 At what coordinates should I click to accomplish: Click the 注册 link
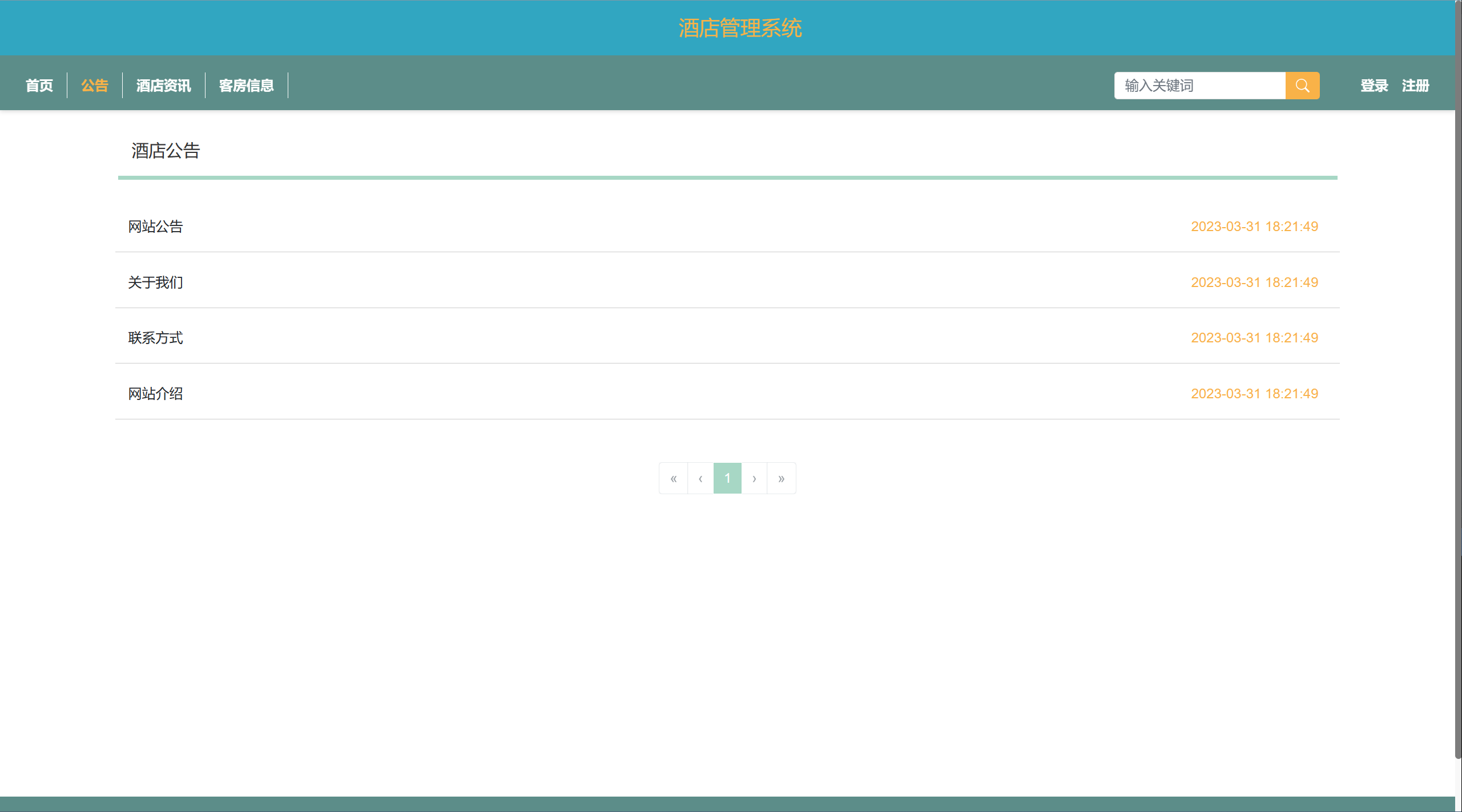point(1416,86)
